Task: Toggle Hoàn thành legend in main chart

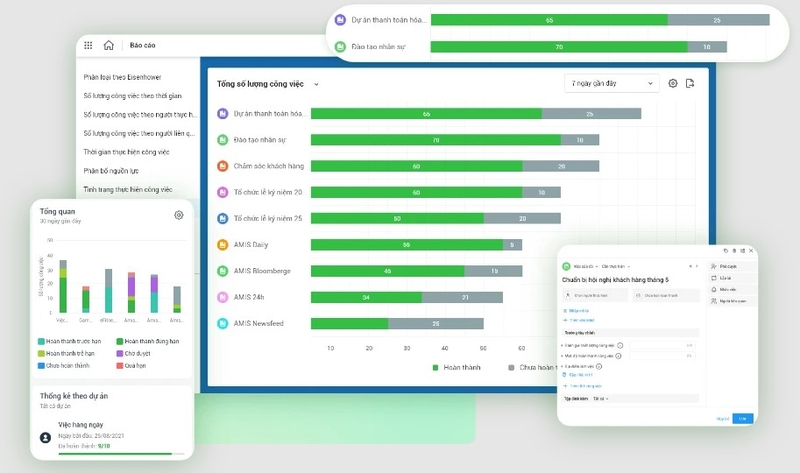Action: click(x=456, y=367)
